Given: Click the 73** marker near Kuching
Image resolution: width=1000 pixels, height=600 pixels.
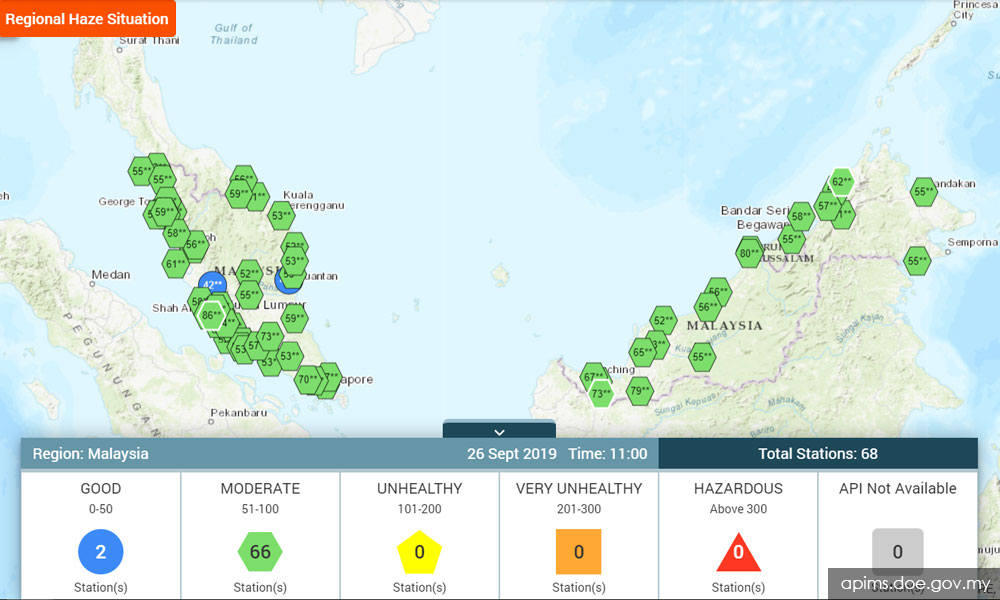Looking at the screenshot, I should (600, 394).
